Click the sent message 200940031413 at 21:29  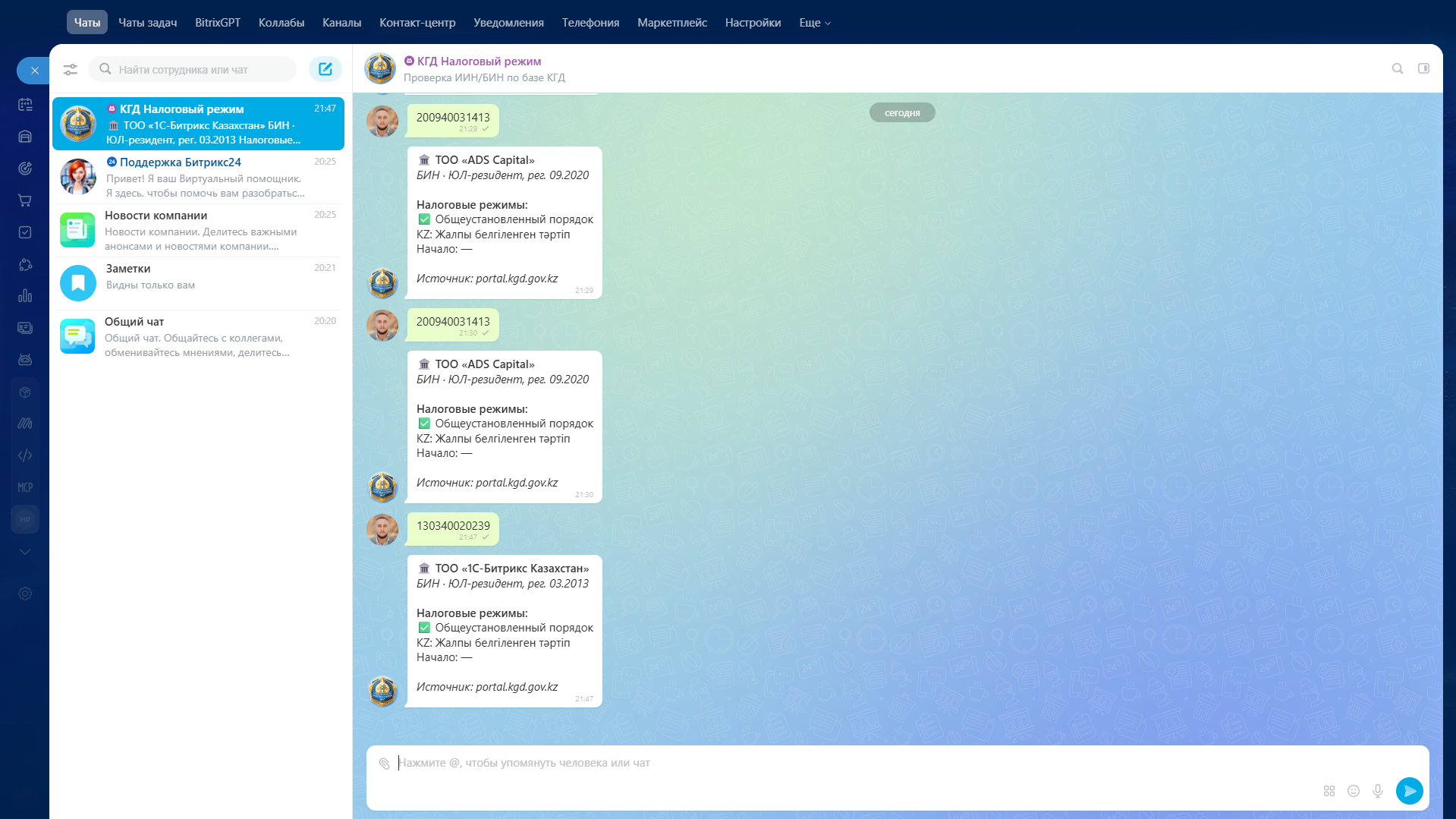point(453,121)
